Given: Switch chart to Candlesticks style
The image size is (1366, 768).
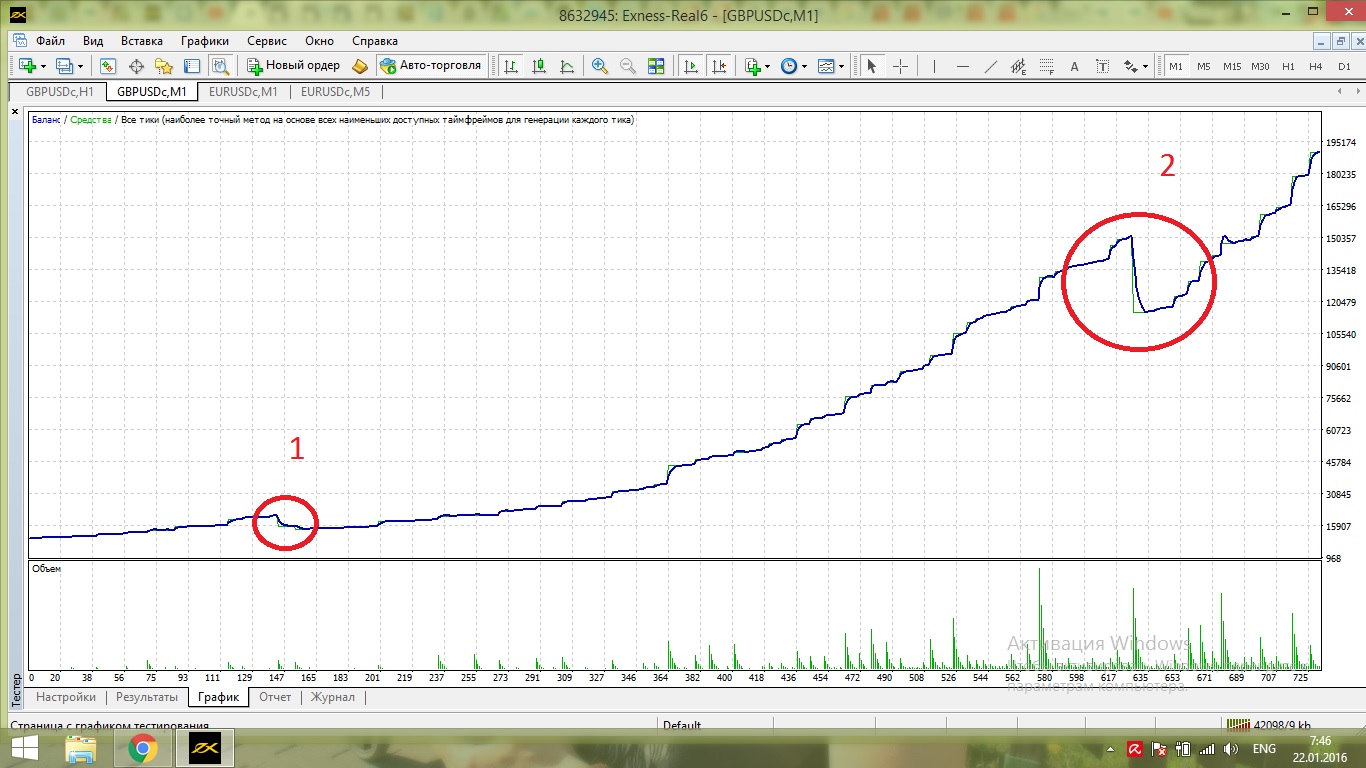Looking at the screenshot, I should (539, 66).
